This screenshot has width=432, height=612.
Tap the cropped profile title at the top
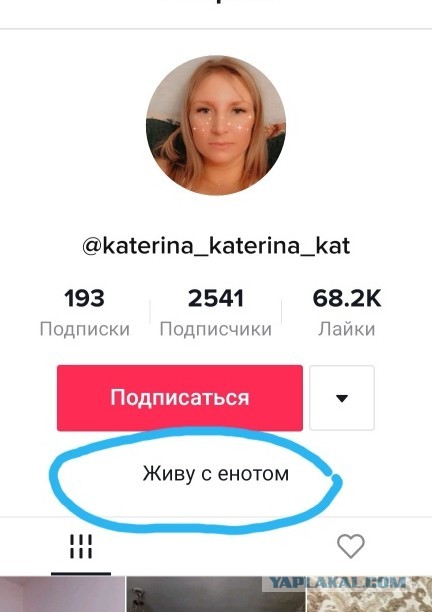click(216, 2)
